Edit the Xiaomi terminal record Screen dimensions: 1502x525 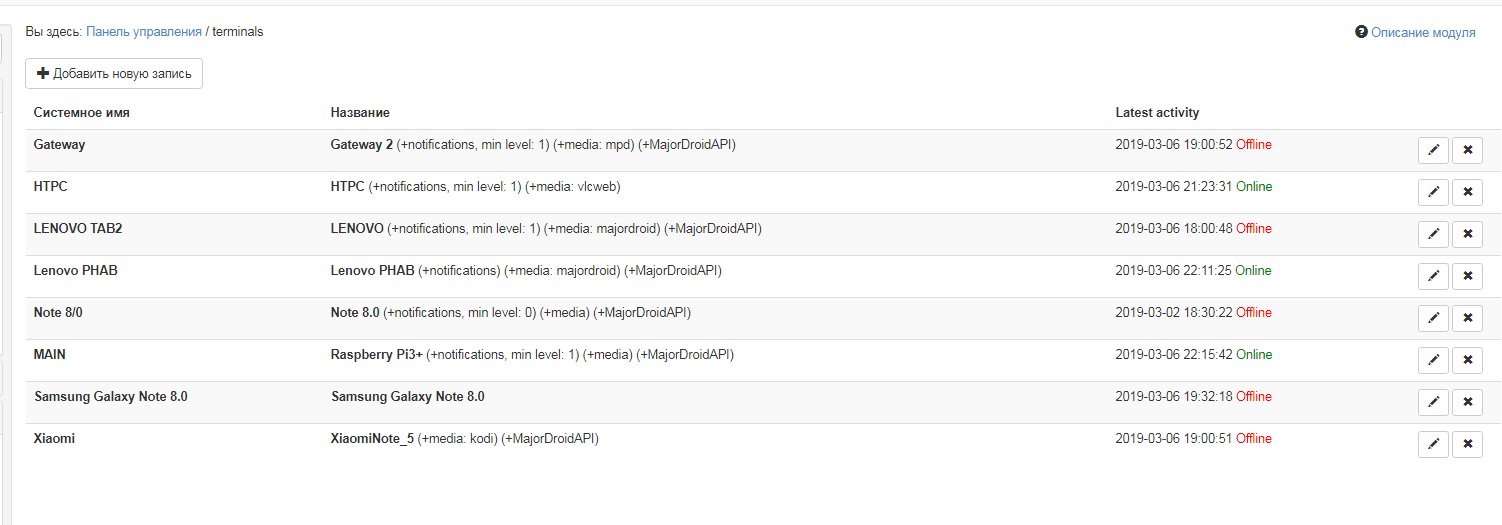tap(1433, 444)
